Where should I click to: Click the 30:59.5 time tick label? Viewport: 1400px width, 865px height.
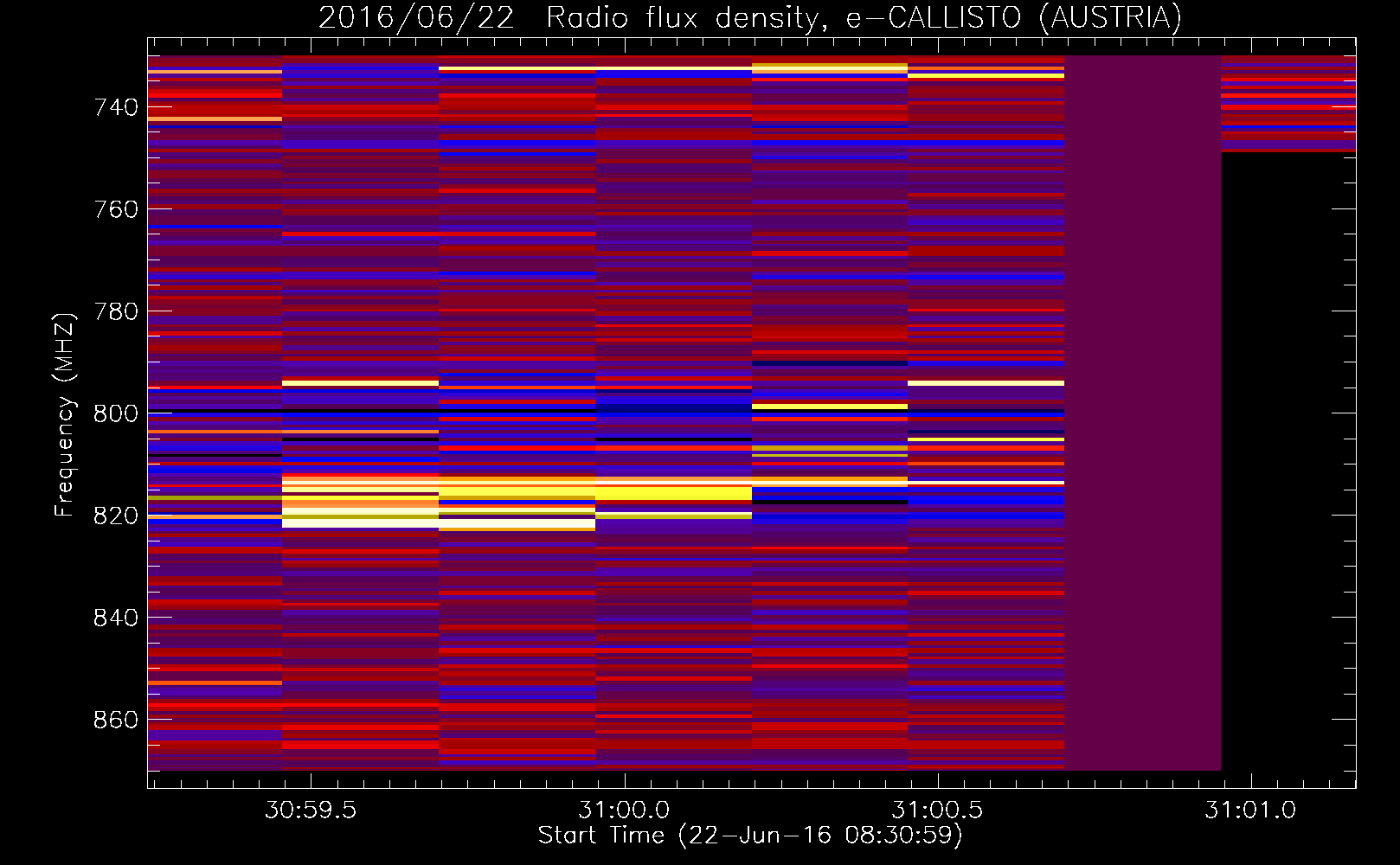pos(311,811)
